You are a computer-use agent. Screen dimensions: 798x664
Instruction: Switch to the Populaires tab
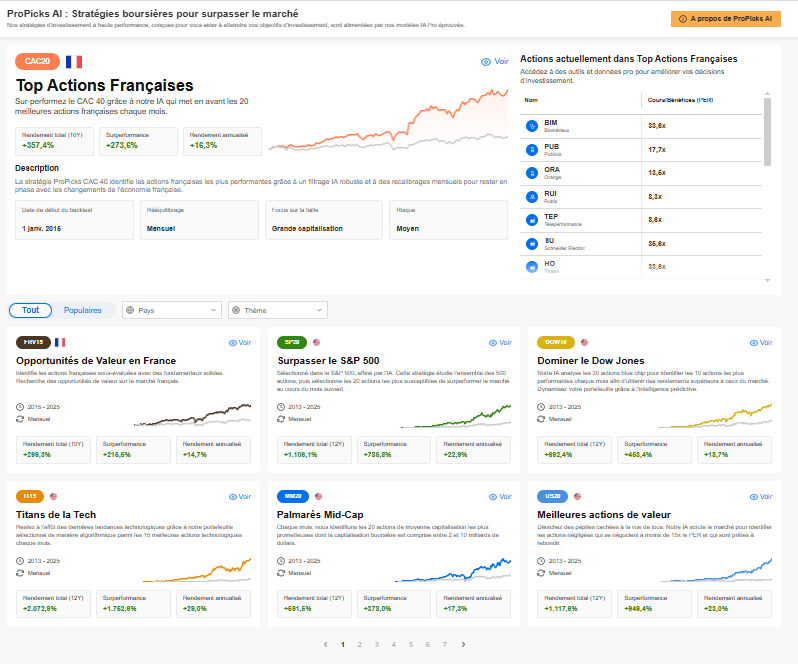pyautogui.click(x=83, y=310)
